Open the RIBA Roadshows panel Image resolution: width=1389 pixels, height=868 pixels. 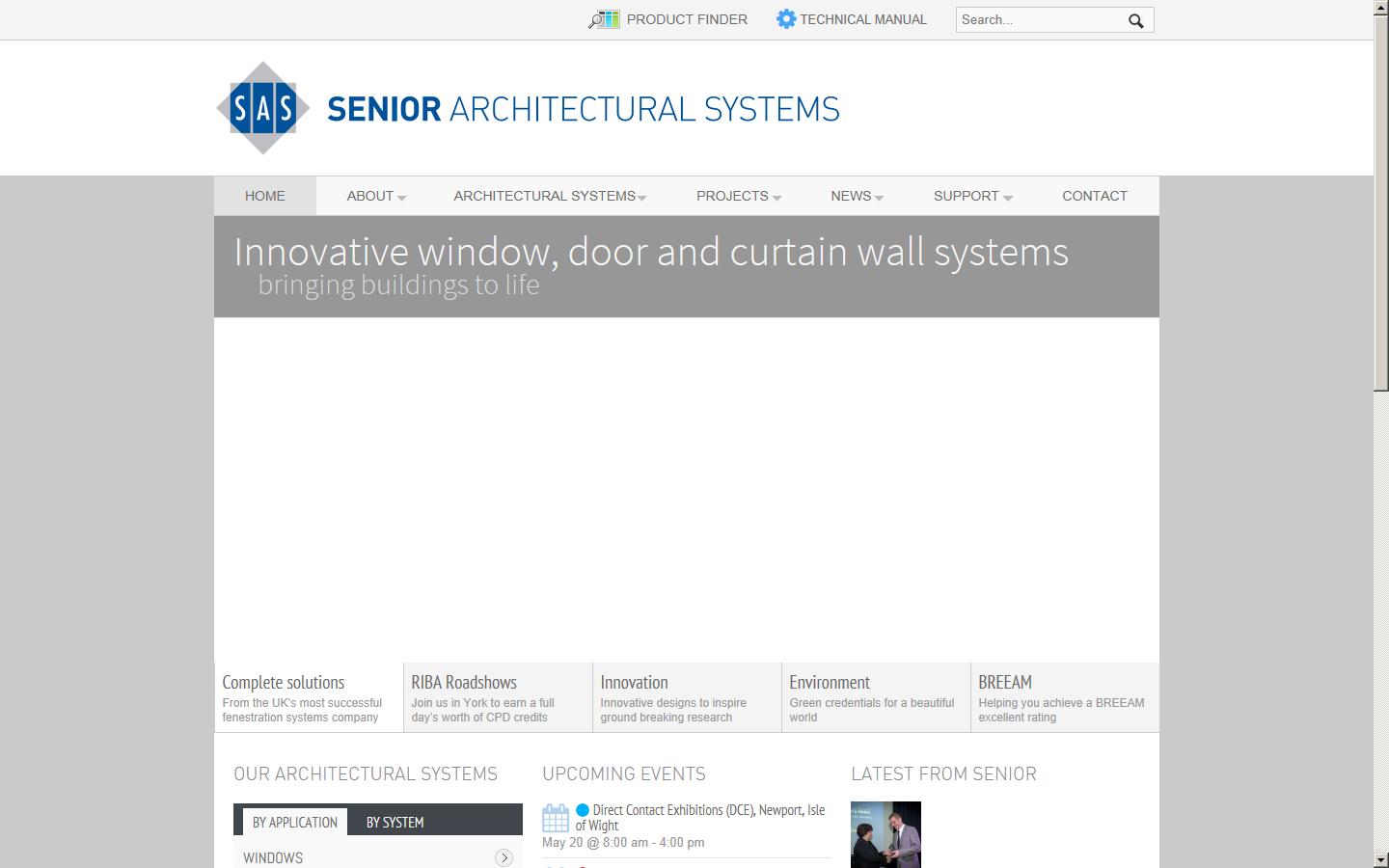497,696
